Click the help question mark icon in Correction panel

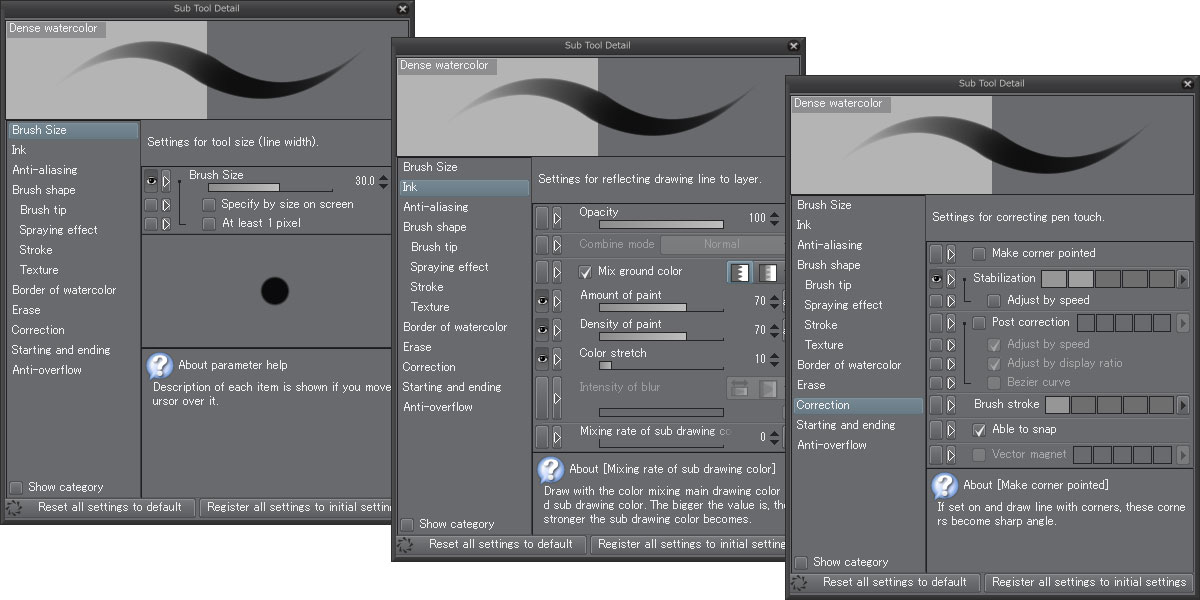(945, 486)
